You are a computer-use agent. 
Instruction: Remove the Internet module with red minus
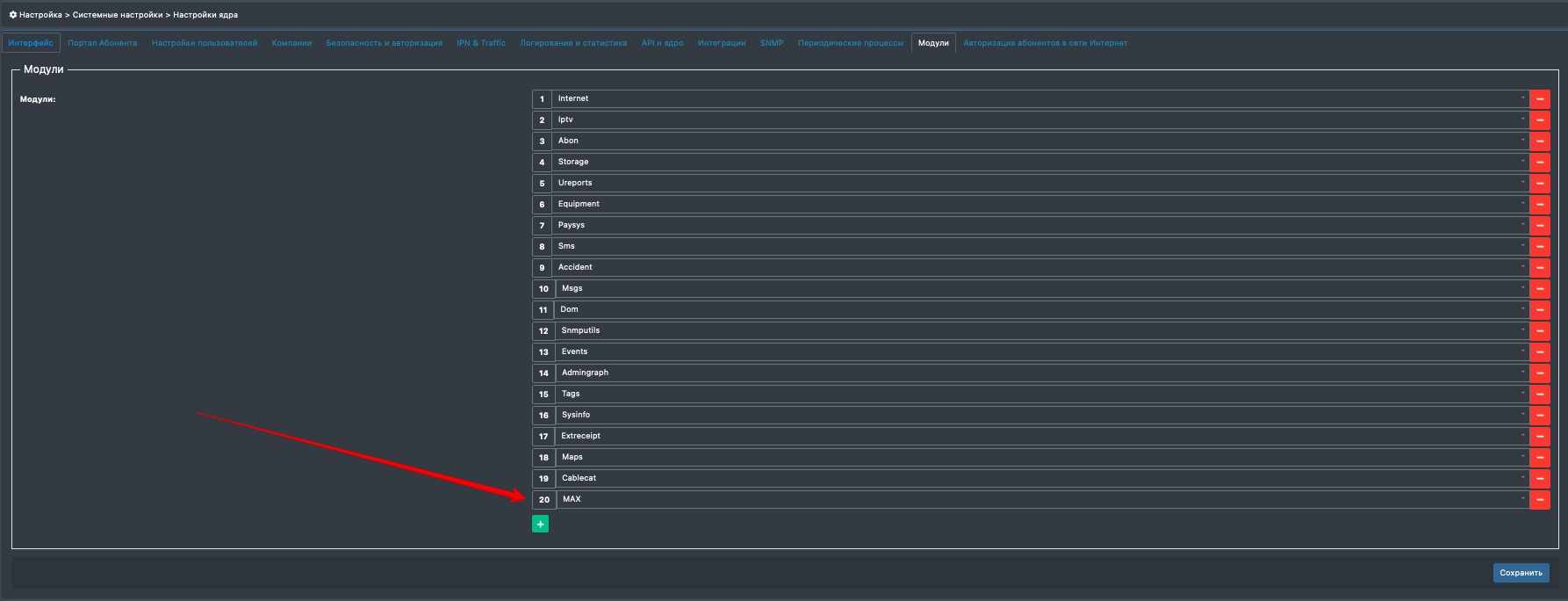[x=1539, y=99]
